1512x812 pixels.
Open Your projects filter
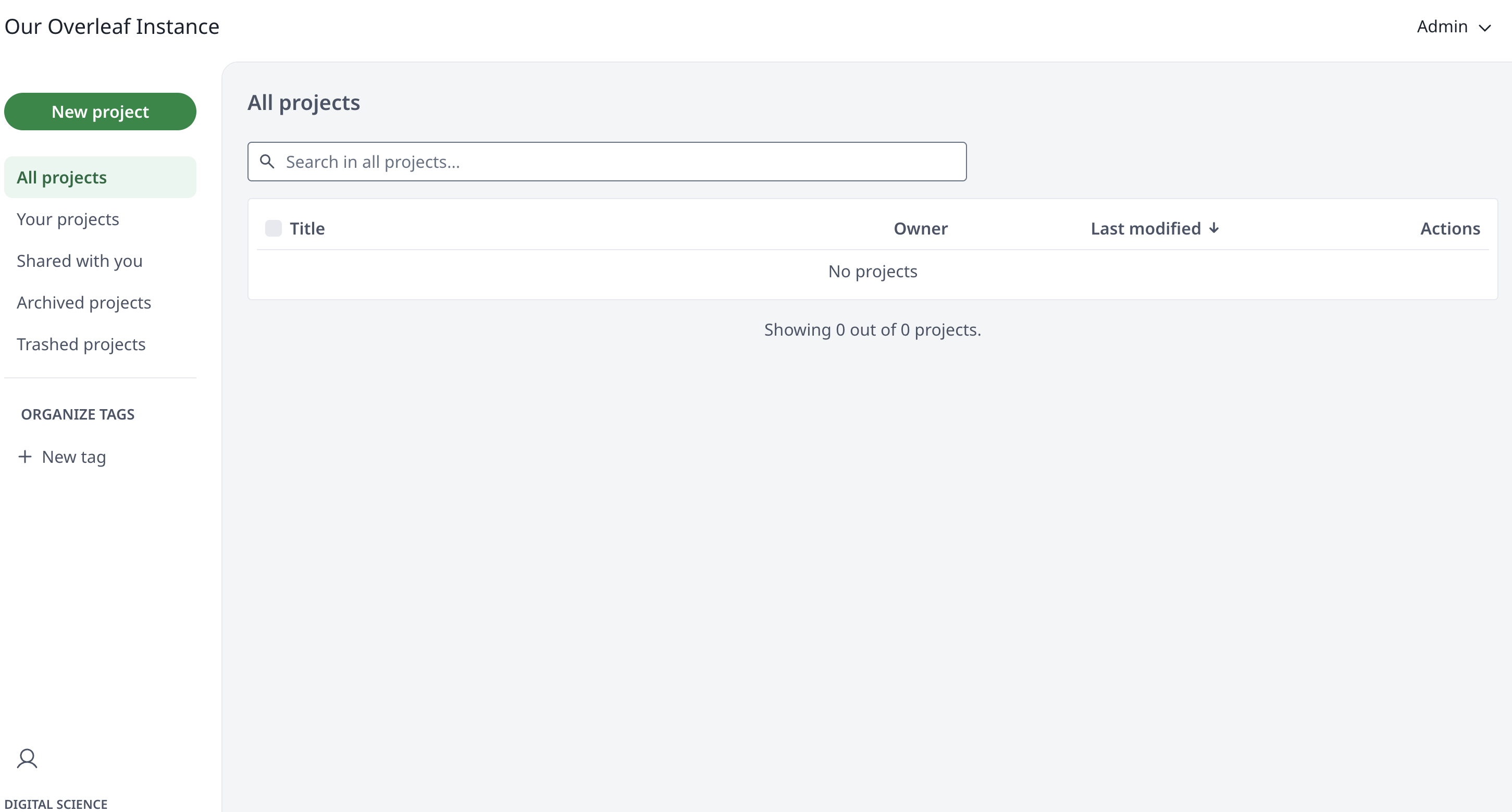tap(68, 219)
